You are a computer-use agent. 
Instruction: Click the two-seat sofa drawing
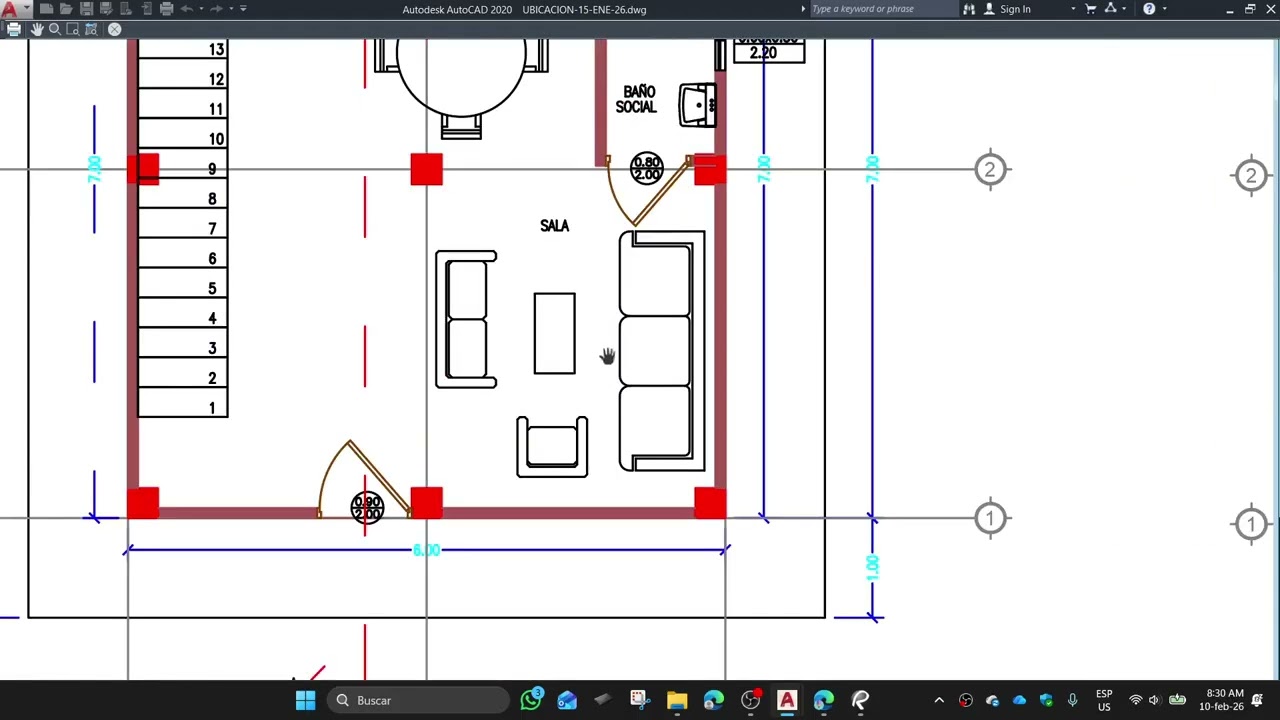(466, 319)
